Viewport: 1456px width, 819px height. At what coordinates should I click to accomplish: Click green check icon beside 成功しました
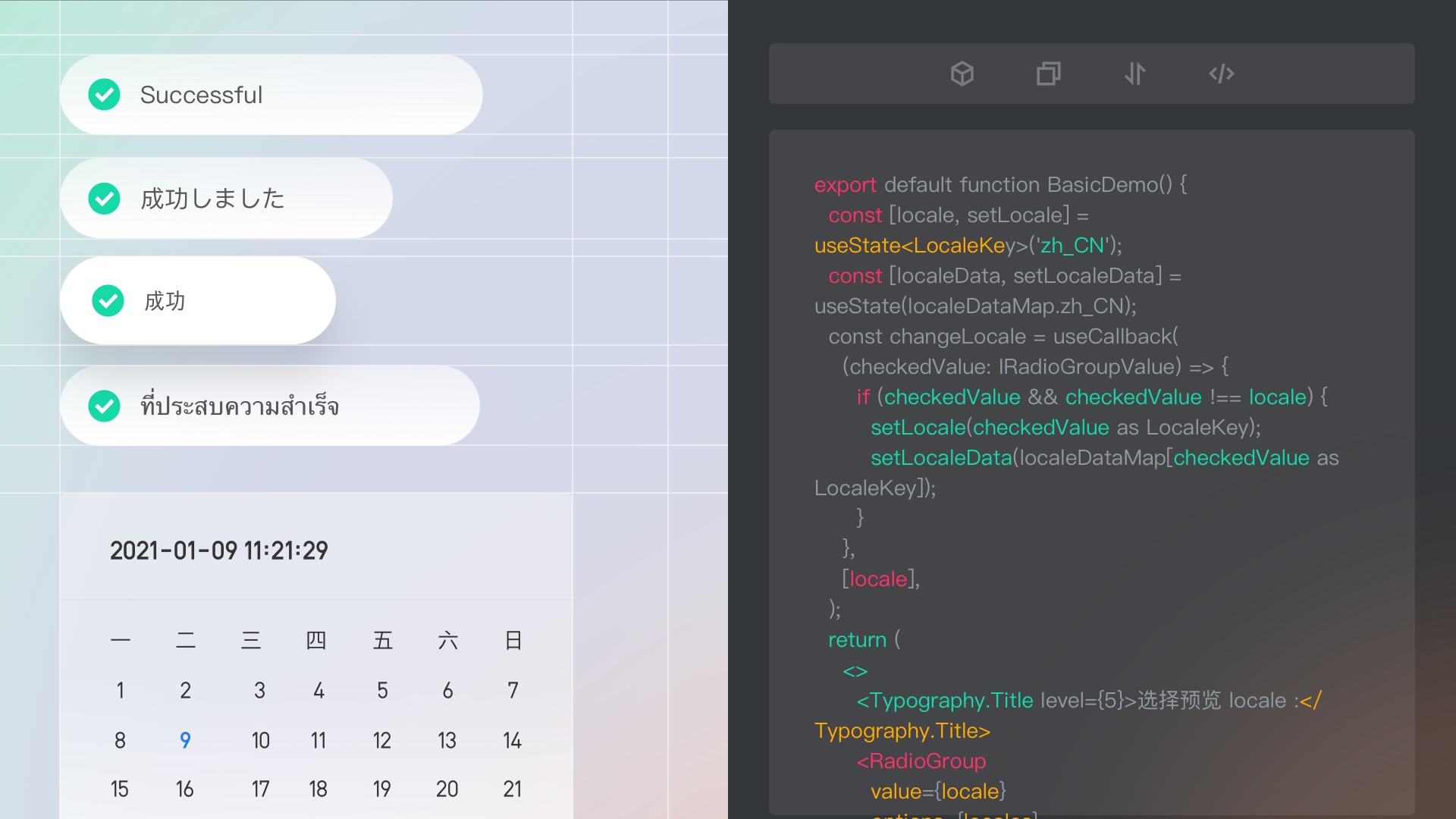104,199
